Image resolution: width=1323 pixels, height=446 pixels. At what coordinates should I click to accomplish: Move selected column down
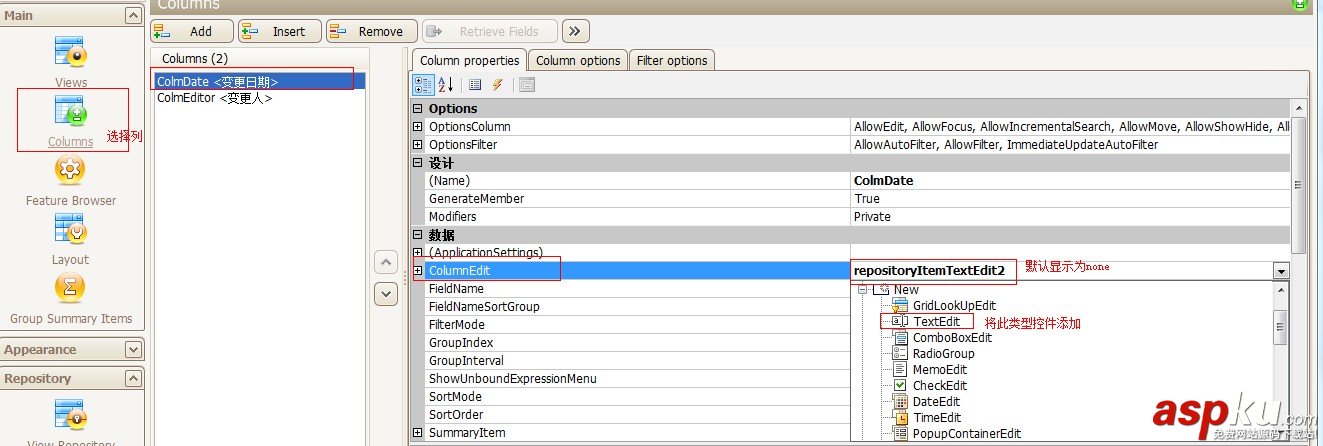[x=386, y=294]
